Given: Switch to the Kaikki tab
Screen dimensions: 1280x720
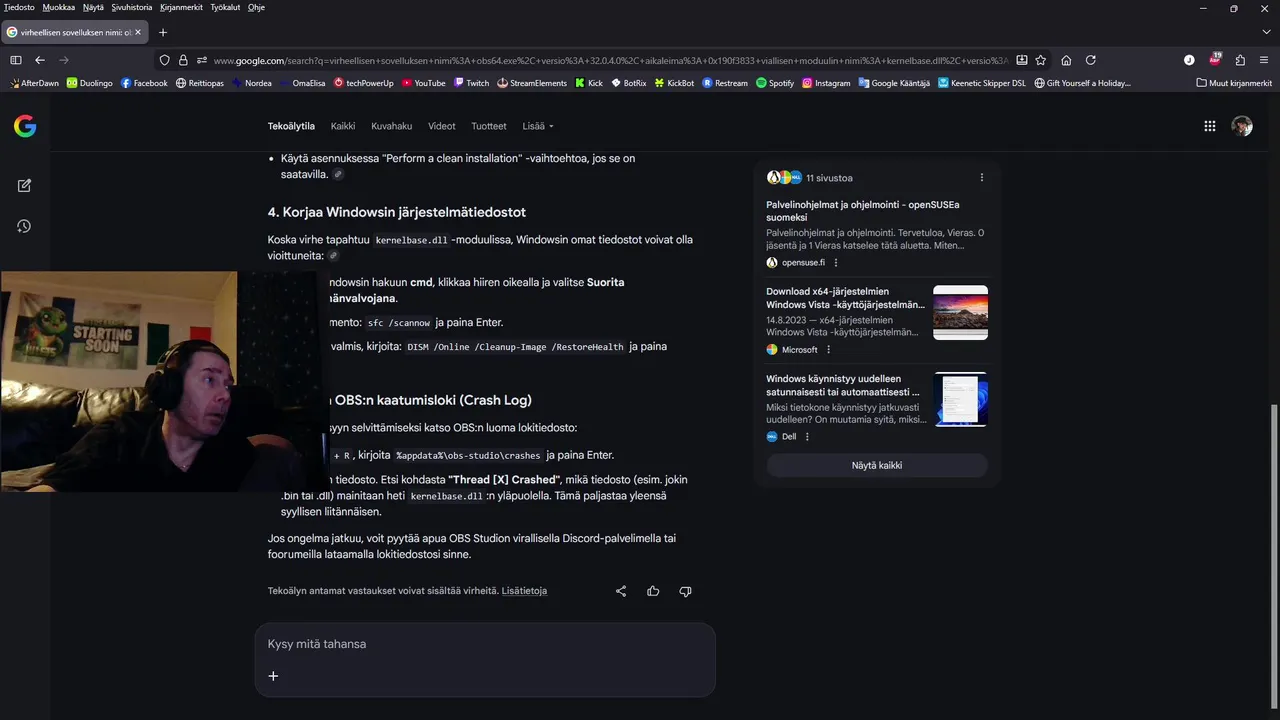Looking at the screenshot, I should tap(343, 126).
